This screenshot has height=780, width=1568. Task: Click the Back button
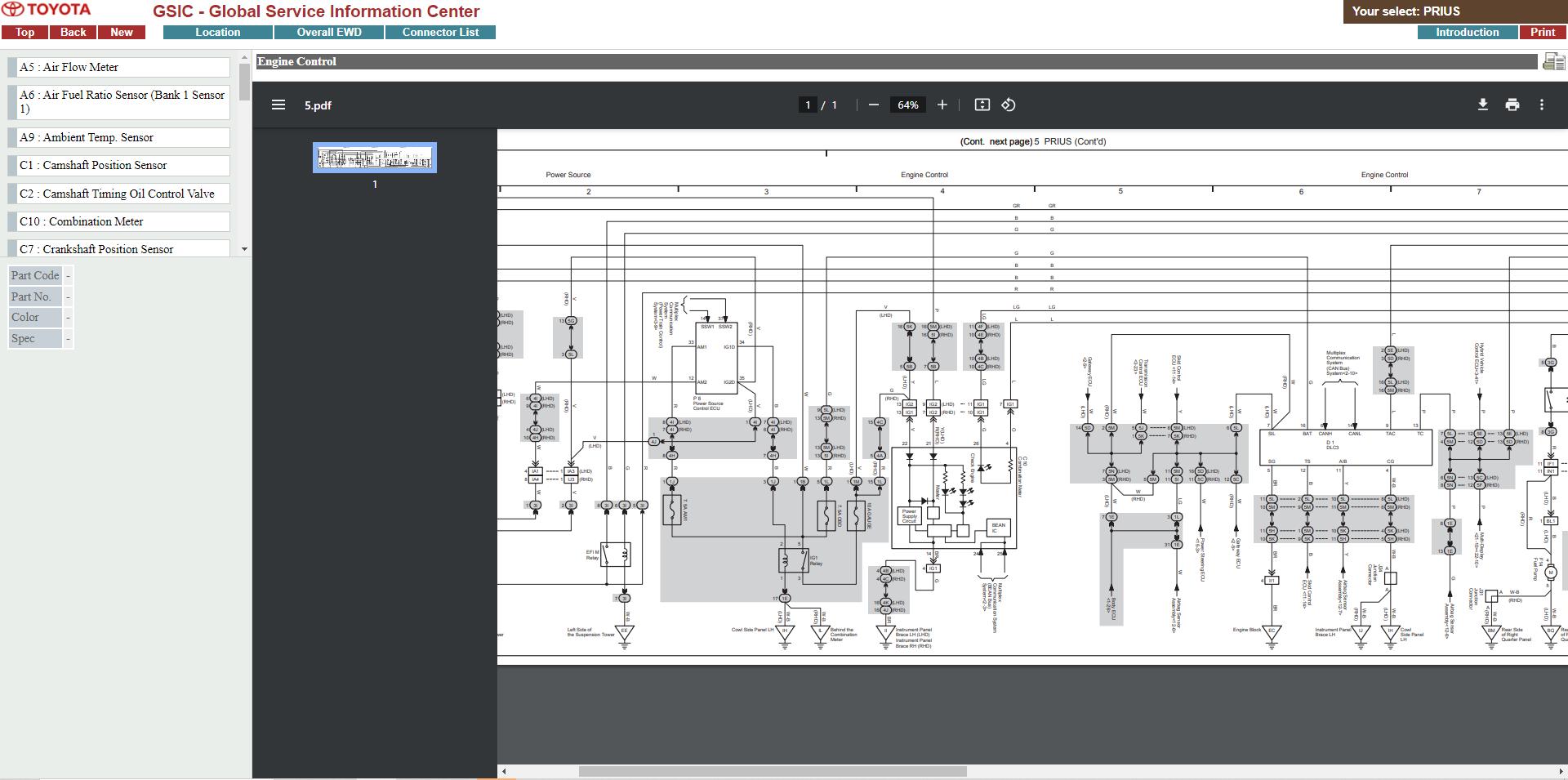click(x=73, y=33)
